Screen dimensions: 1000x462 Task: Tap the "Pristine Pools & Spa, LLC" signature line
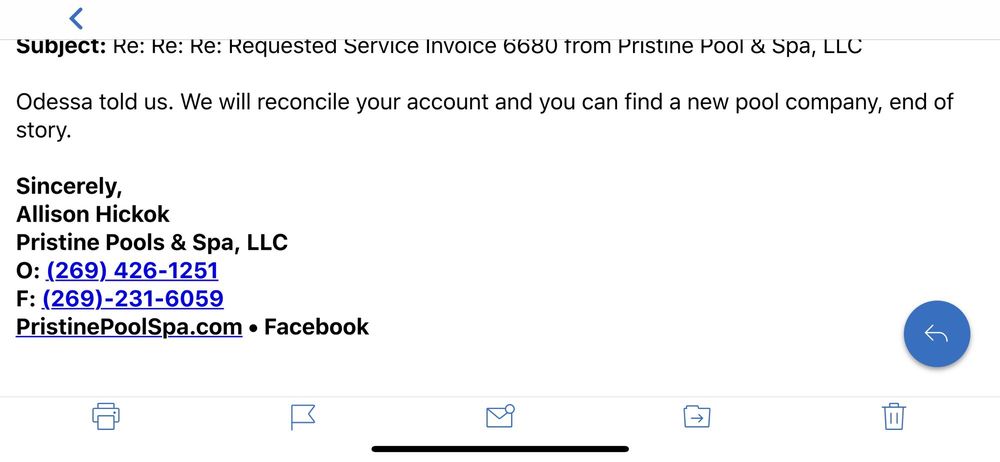pyautogui.click(x=152, y=242)
